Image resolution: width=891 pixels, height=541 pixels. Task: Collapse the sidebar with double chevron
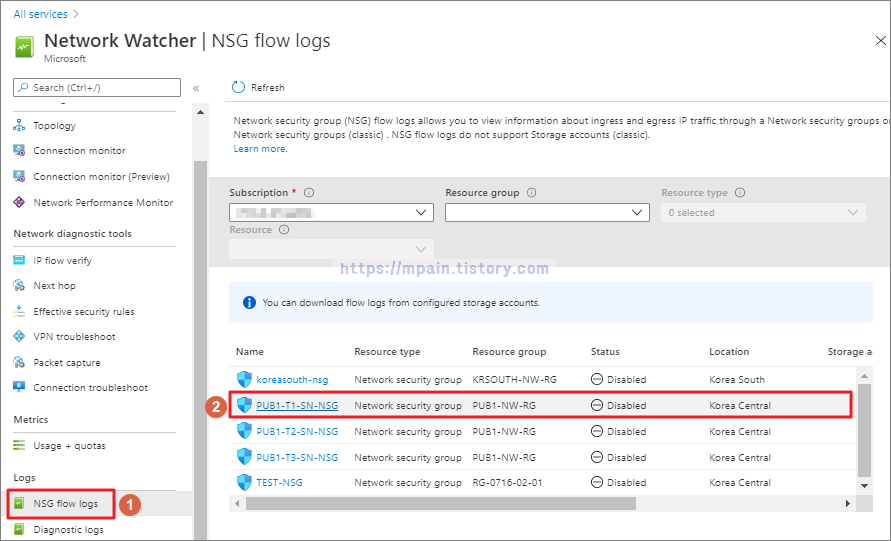[196, 88]
